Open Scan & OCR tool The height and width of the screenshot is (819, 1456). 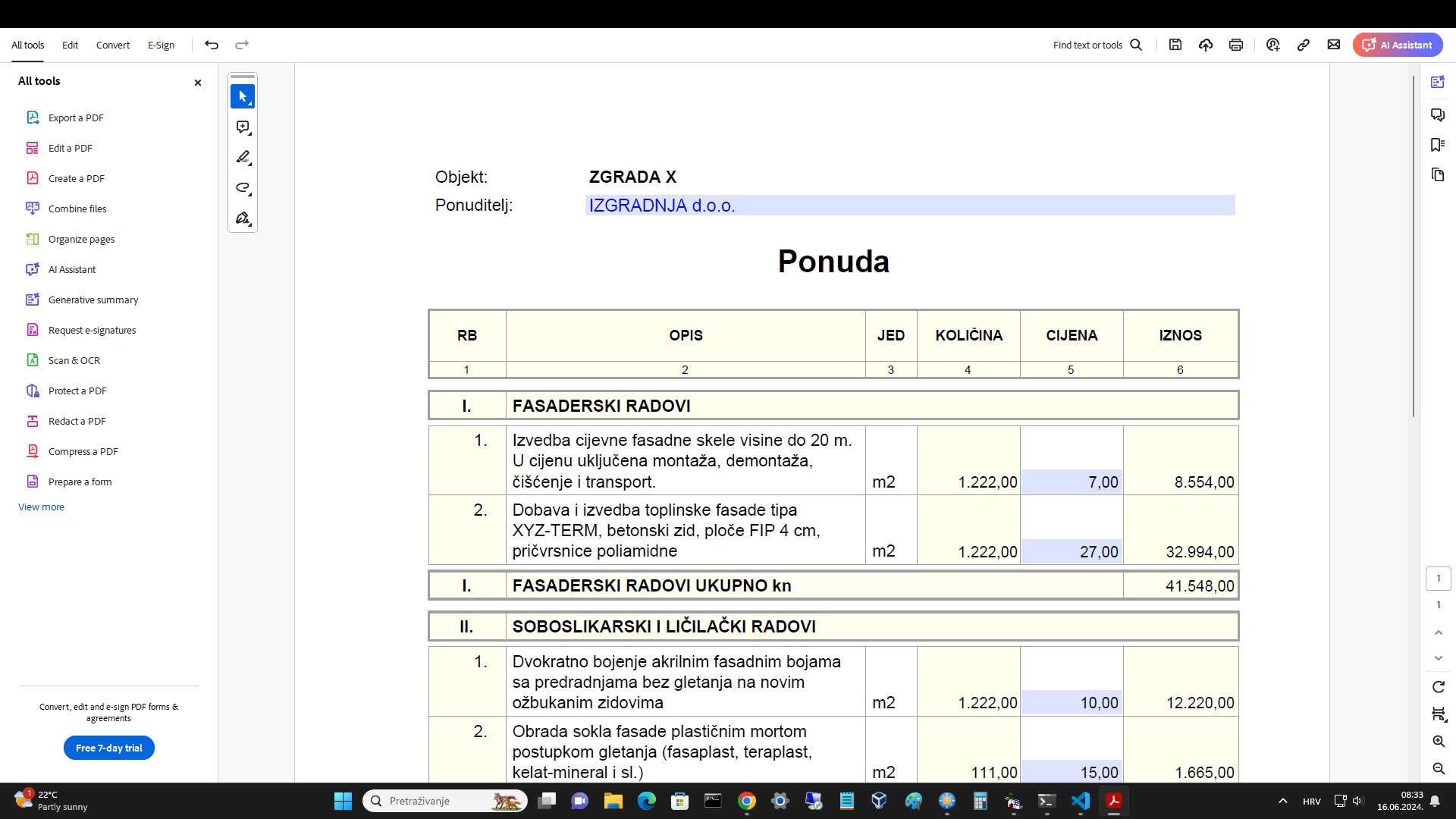tap(74, 360)
